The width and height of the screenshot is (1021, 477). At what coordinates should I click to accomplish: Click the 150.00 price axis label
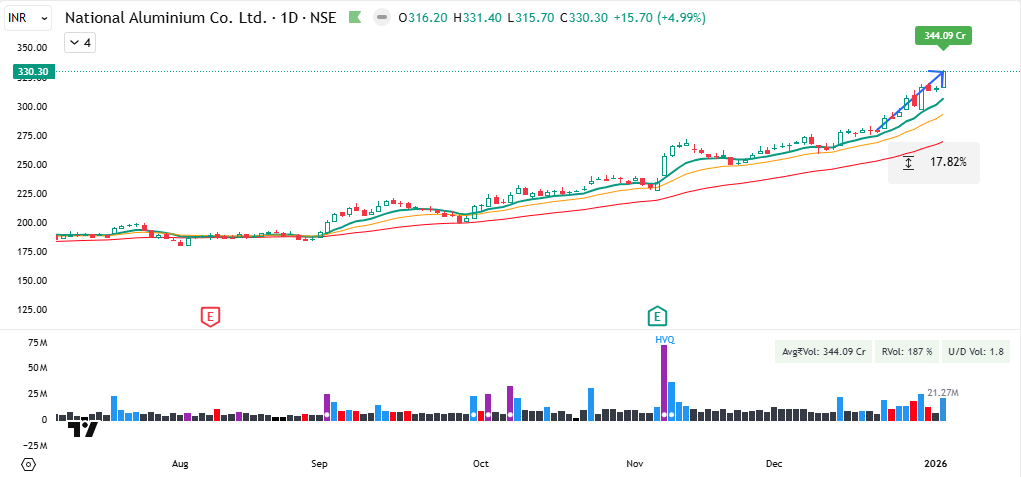32,281
